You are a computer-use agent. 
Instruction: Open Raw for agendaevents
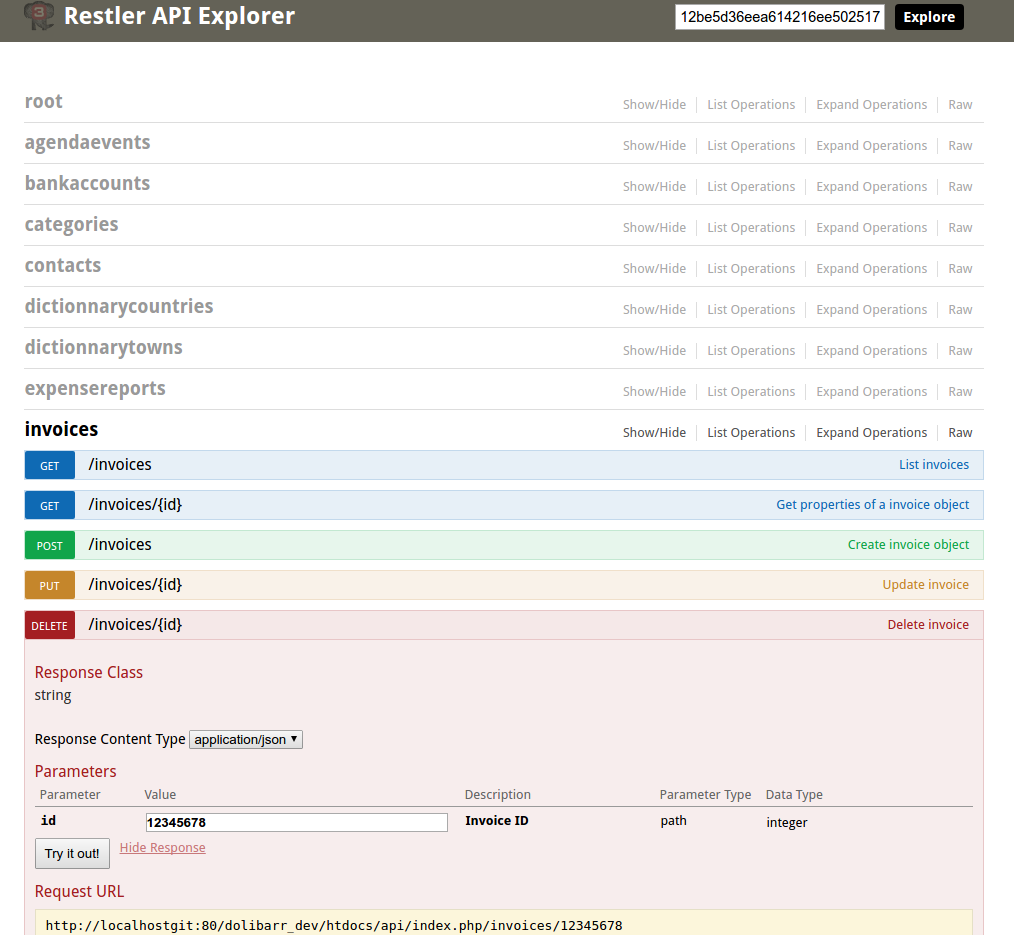point(960,145)
